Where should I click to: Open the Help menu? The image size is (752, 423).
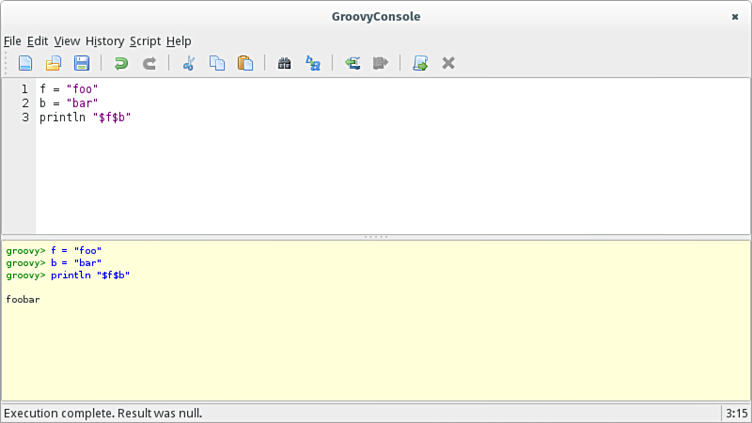click(x=179, y=41)
